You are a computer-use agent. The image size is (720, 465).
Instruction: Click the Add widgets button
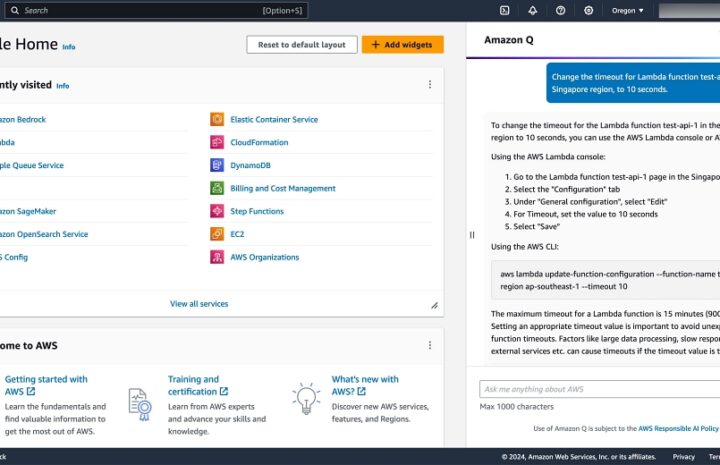(403, 45)
